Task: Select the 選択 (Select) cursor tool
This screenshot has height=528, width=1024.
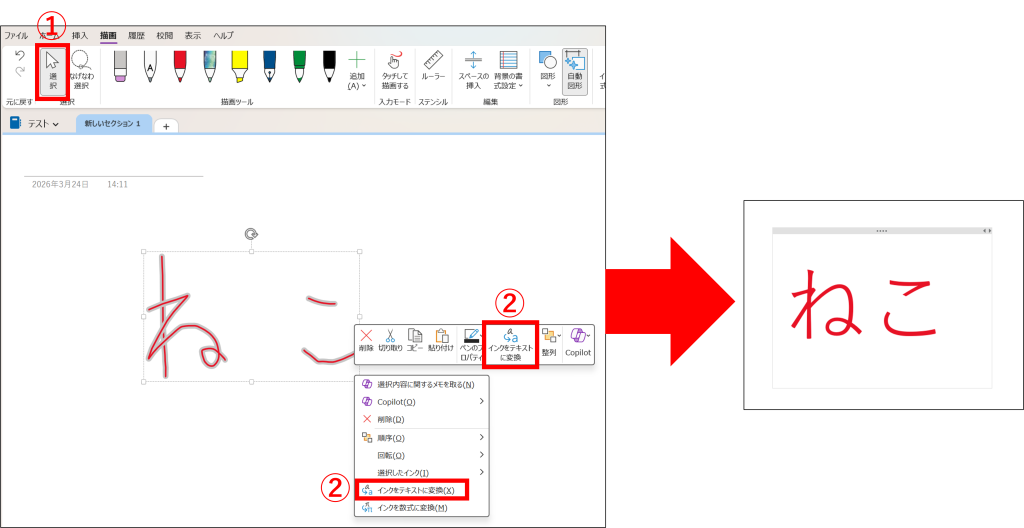Action: coord(52,70)
